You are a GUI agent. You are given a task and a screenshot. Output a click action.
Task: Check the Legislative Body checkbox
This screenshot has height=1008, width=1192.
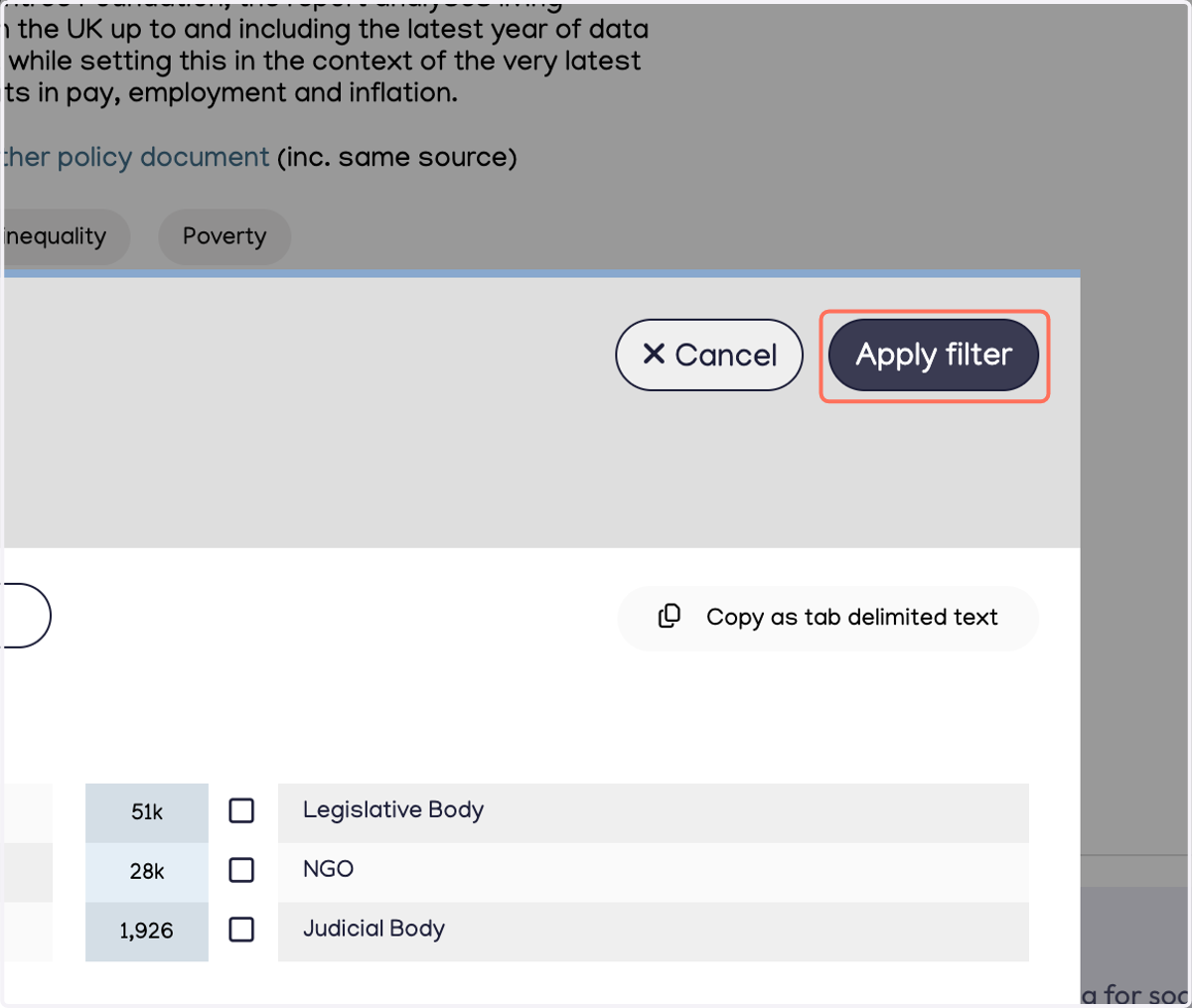[241, 810]
